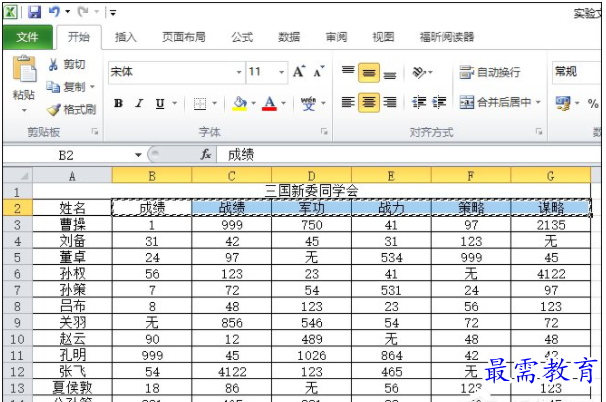This screenshot has height=402, width=606.
Task: Click the select all corner triangle
Action: [x=24, y=176]
